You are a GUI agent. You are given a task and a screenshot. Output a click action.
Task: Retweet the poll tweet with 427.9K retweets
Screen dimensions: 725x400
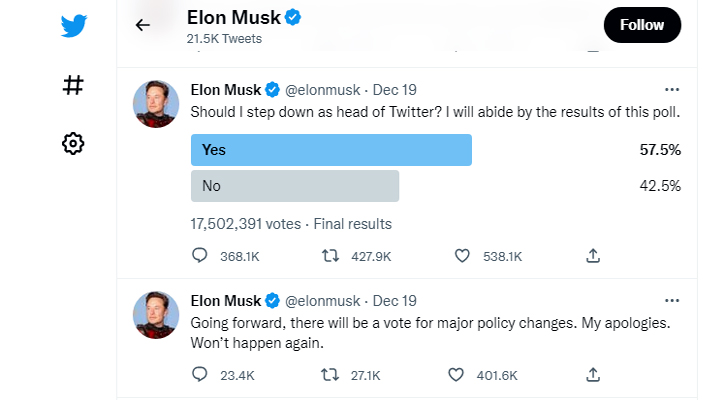(330, 255)
